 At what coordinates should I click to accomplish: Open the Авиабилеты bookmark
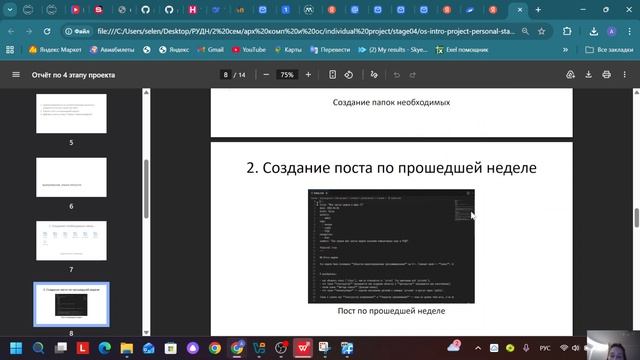[x=112, y=50]
